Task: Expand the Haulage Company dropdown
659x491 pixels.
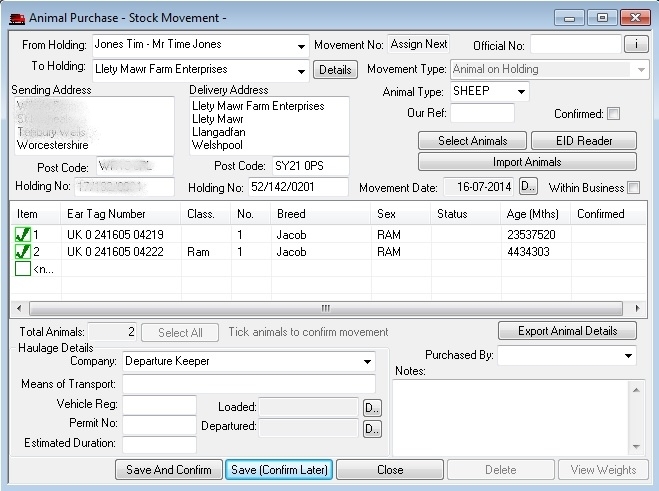Action: 367,362
